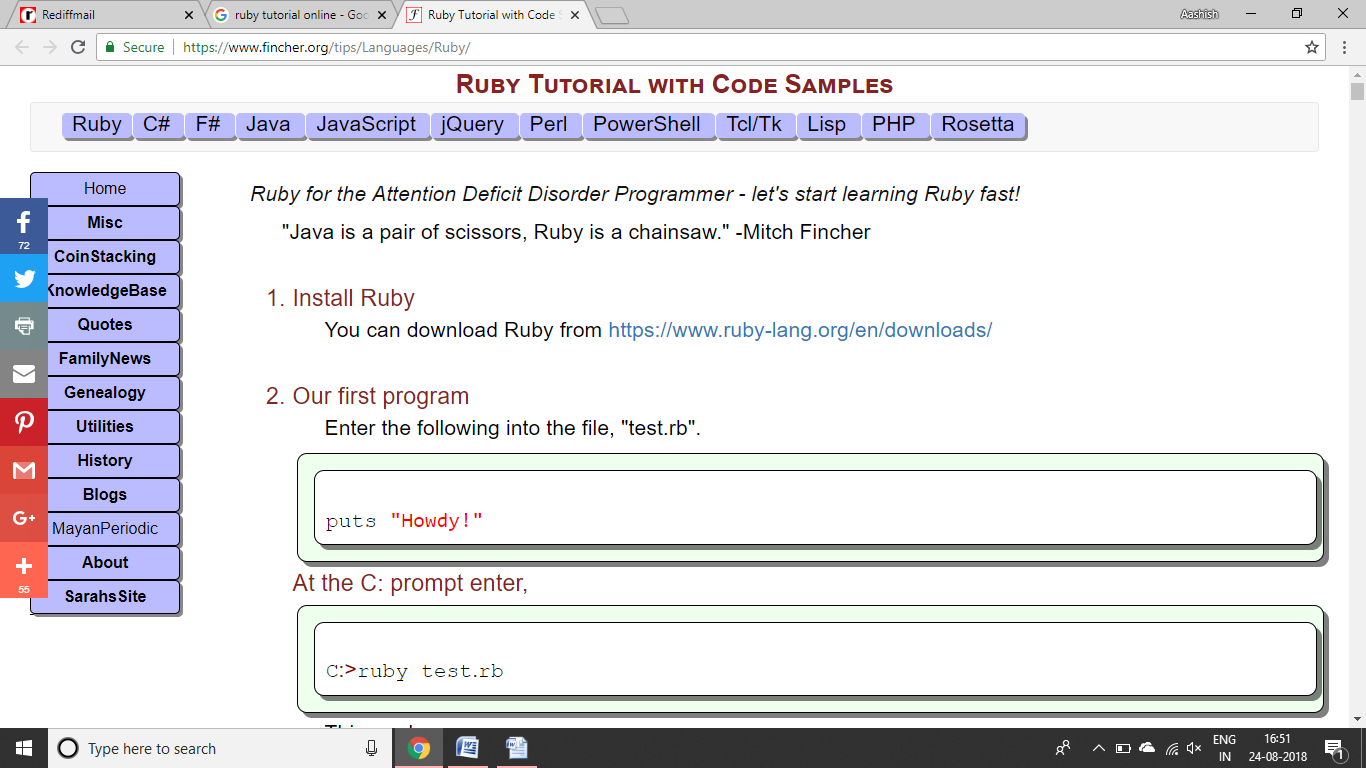Open the Home sidebar button
The height and width of the screenshot is (768, 1366).
[105, 188]
